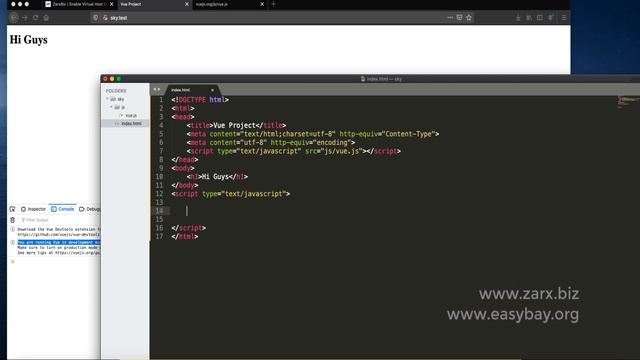
Task: Close the Zandto Enable Virtual Host tab
Action: click(x=111, y=4)
